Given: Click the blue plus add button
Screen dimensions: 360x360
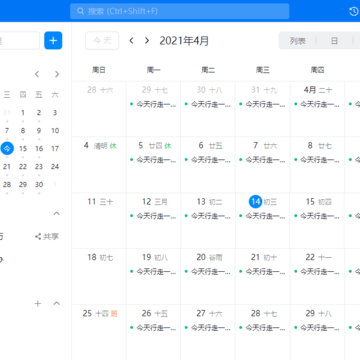Looking at the screenshot, I should (x=53, y=41).
